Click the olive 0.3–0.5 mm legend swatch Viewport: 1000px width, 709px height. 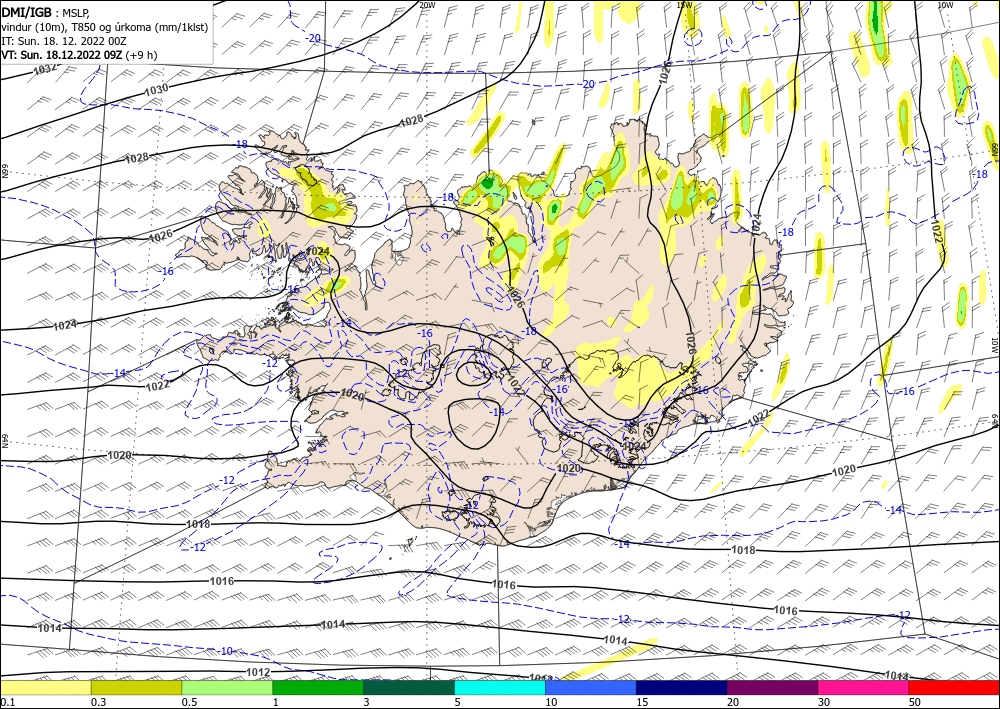pos(136,687)
